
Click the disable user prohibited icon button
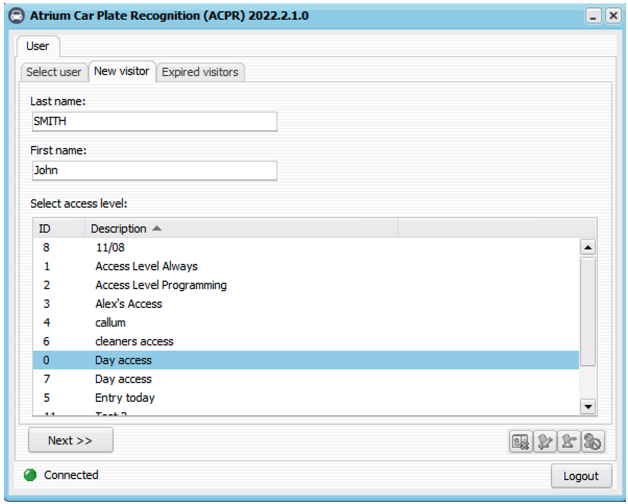pos(592,442)
